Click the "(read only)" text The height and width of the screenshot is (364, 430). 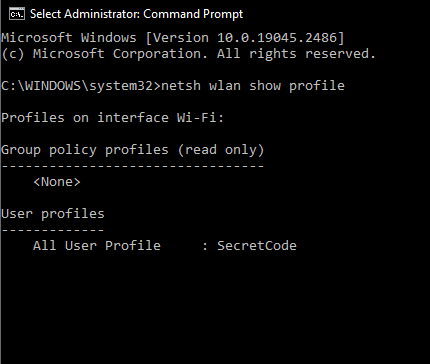pyautogui.click(x=221, y=150)
